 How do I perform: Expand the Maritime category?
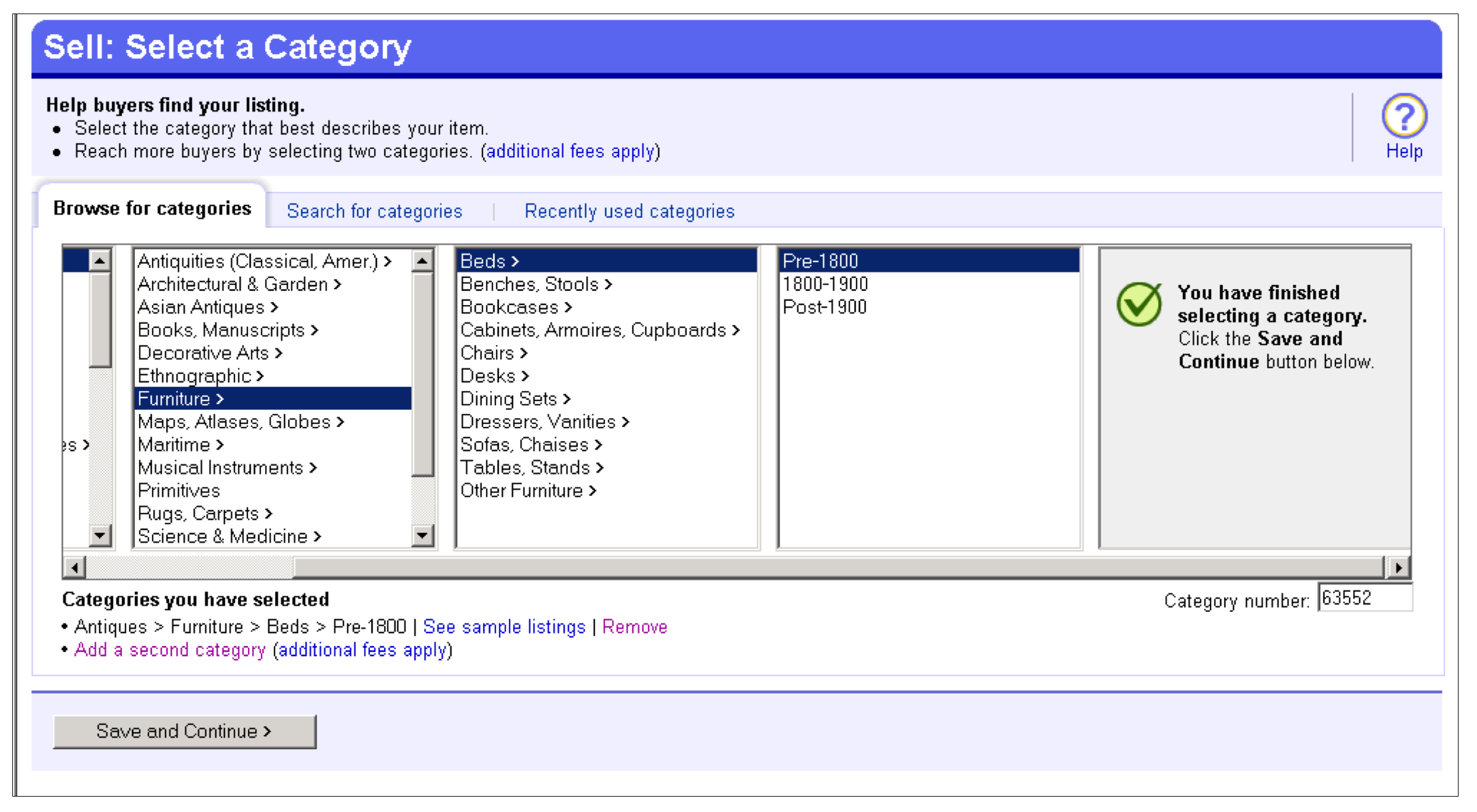(178, 444)
